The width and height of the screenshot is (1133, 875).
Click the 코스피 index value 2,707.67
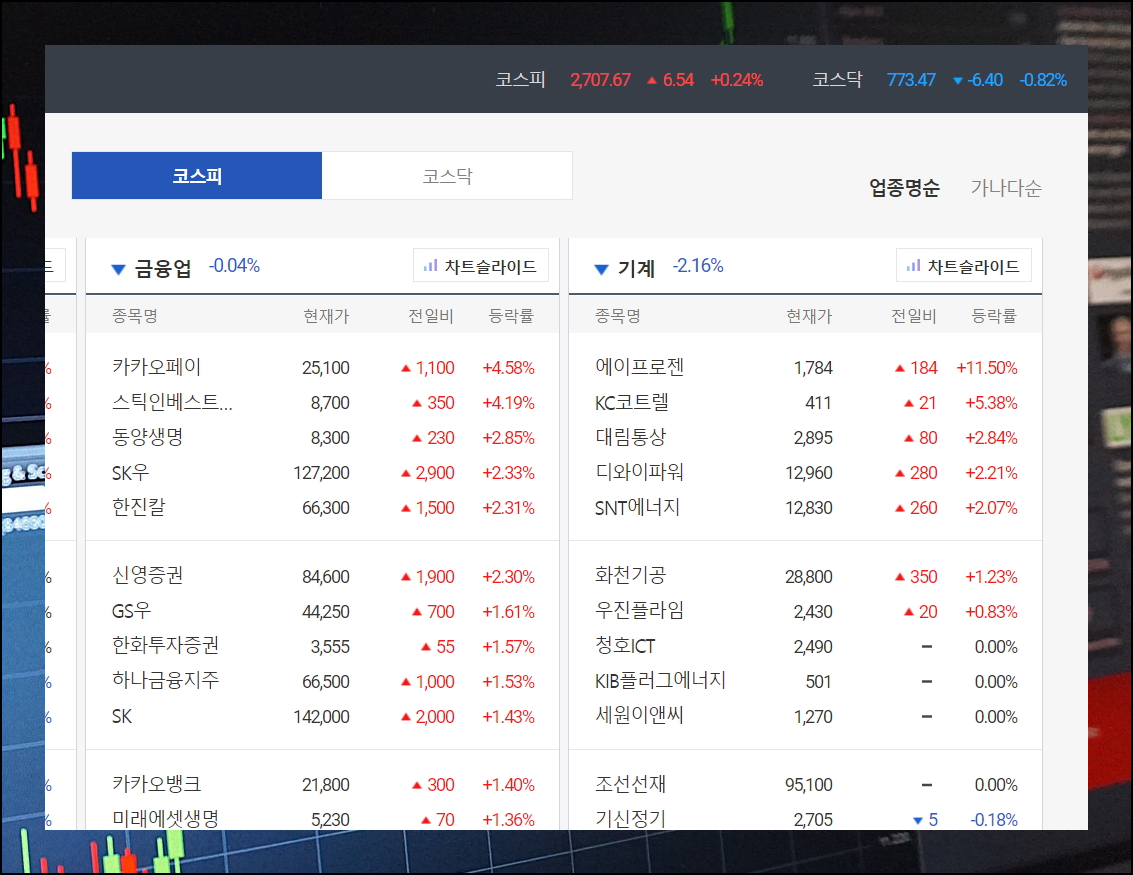[x=600, y=79]
